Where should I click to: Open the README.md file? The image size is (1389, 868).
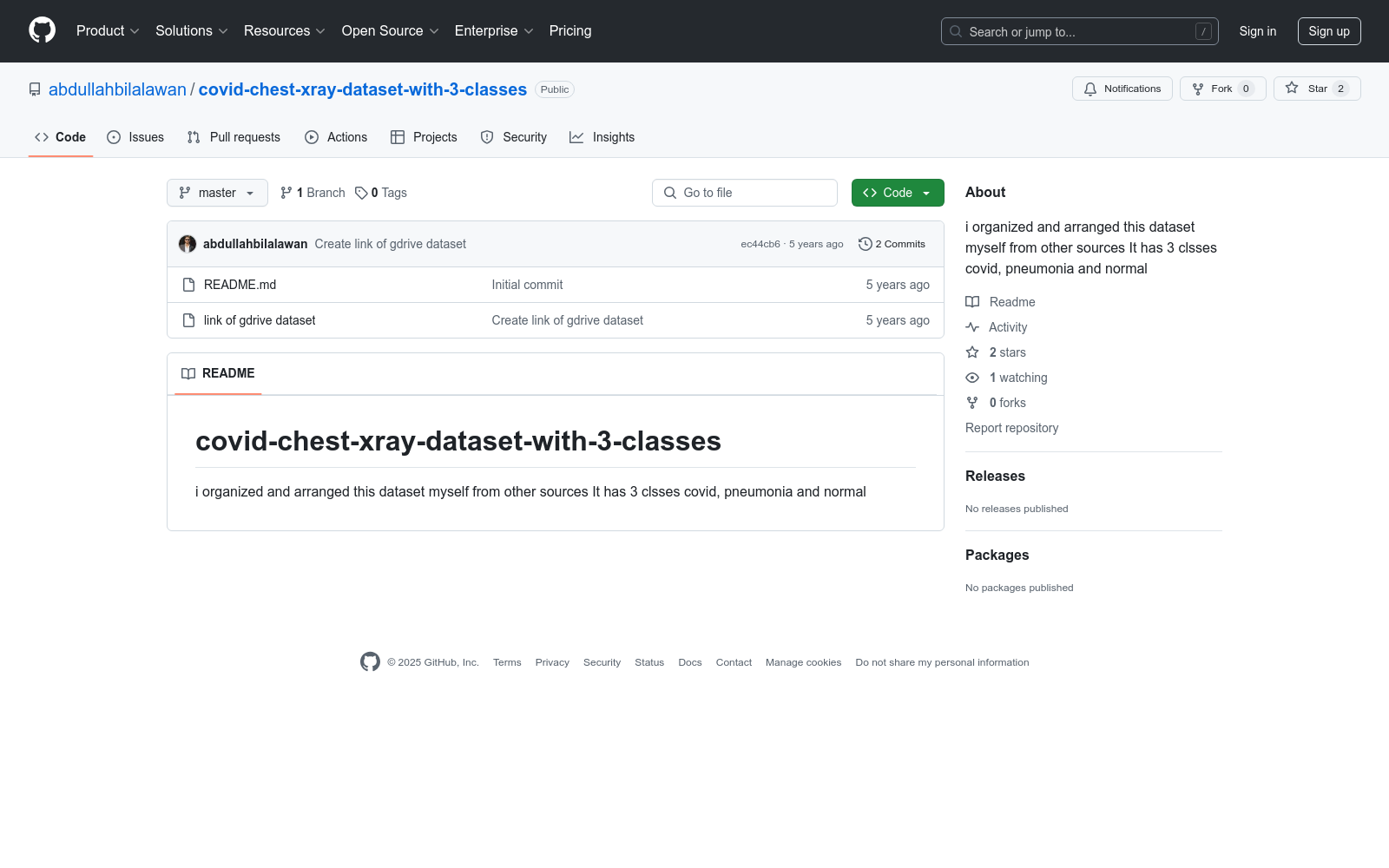(x=240, y=285)
